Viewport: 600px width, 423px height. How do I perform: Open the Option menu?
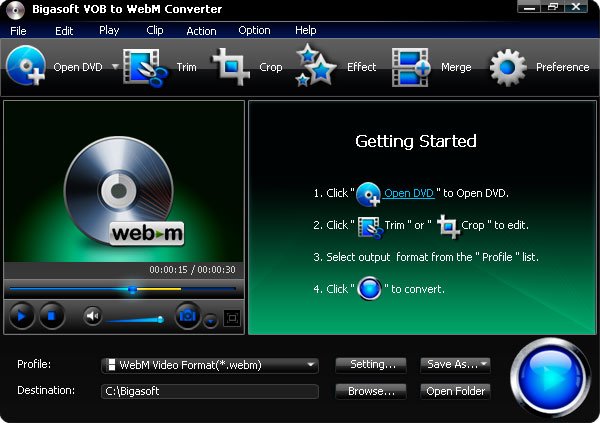point(254,31)
